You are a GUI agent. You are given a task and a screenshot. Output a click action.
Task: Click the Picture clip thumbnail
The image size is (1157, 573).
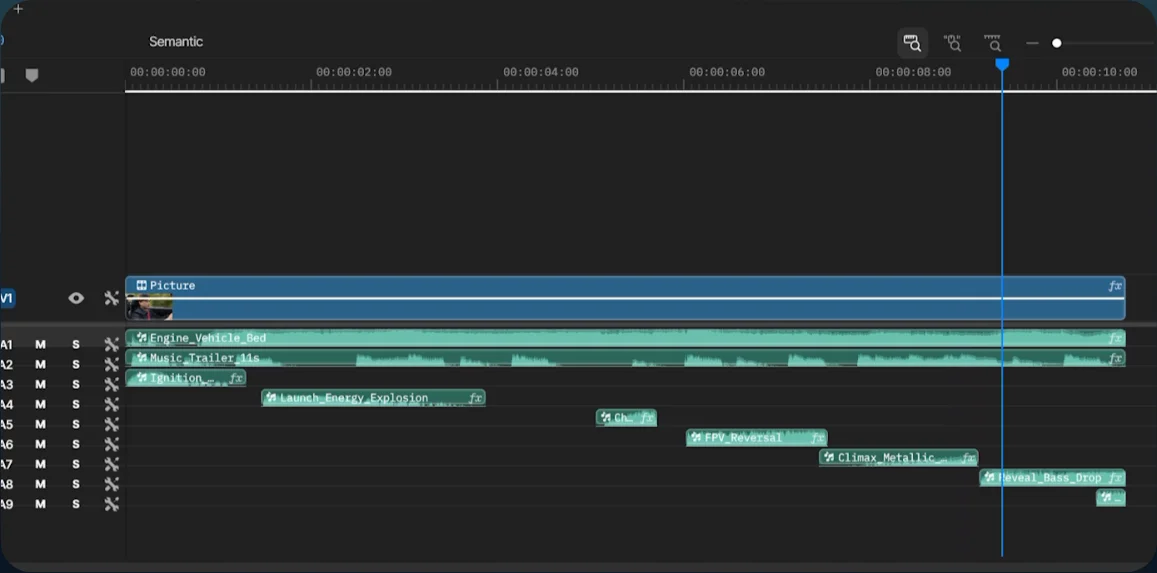pos(149,307)
